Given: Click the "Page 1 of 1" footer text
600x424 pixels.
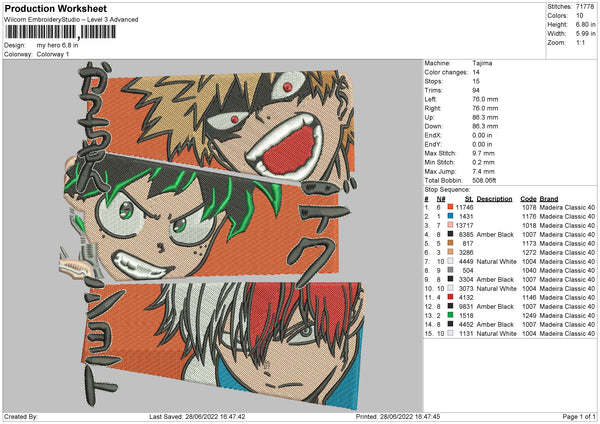Looking at the screenshot, I should click(x=579, y=416).
